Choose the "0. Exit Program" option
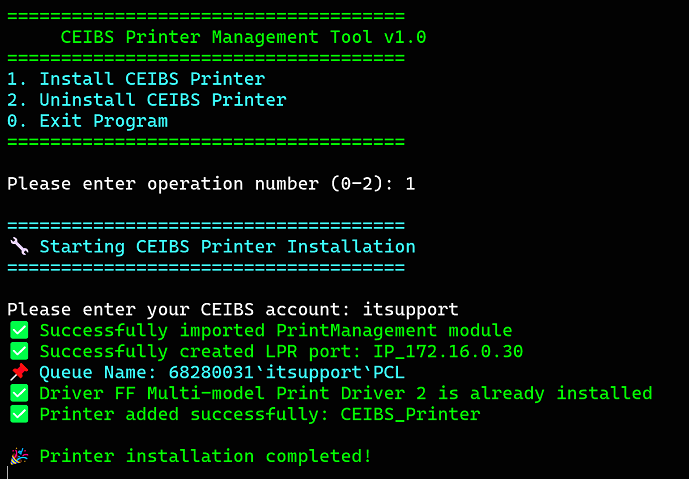This screenshot has width=689, height=479. (87, 121)
